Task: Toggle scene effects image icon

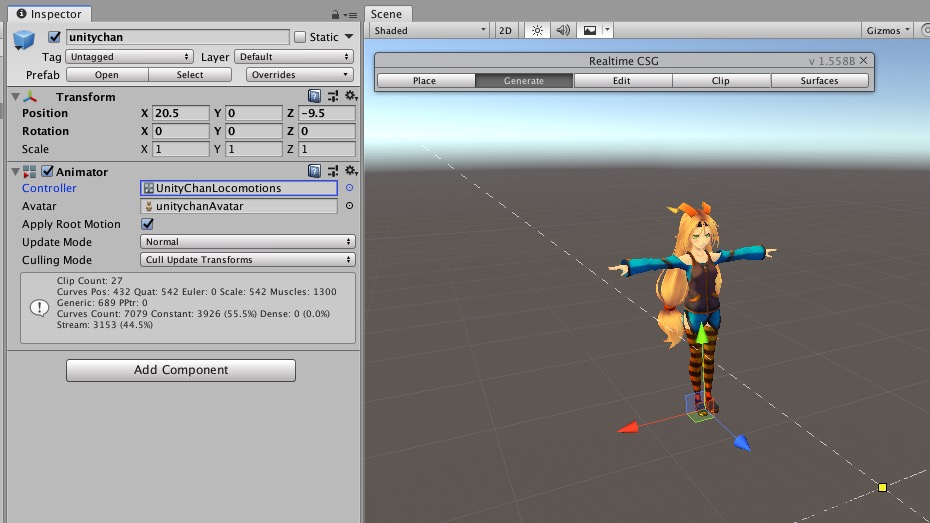Action: tap(590, 30)
